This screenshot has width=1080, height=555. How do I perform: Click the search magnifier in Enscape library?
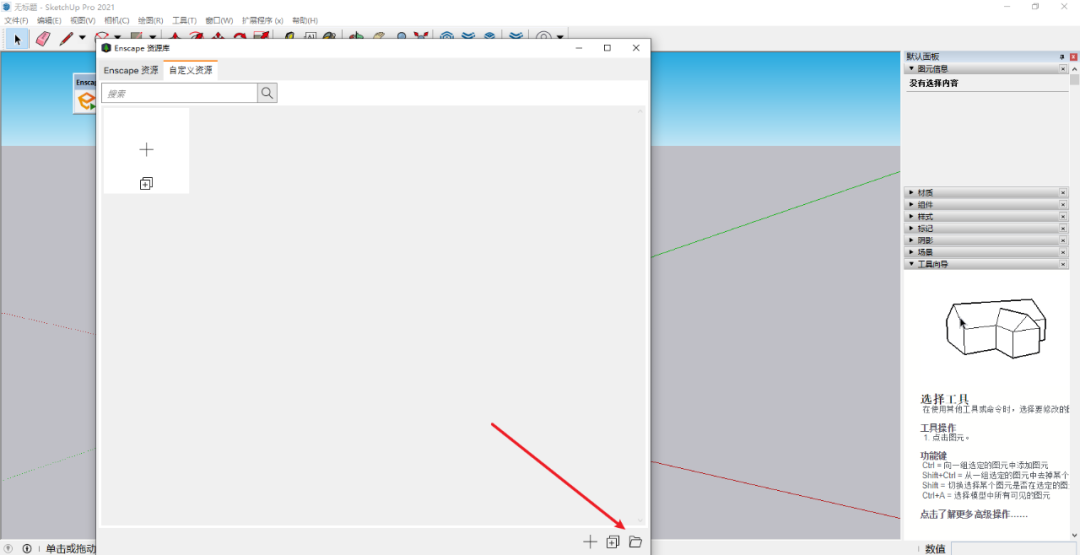267,93
